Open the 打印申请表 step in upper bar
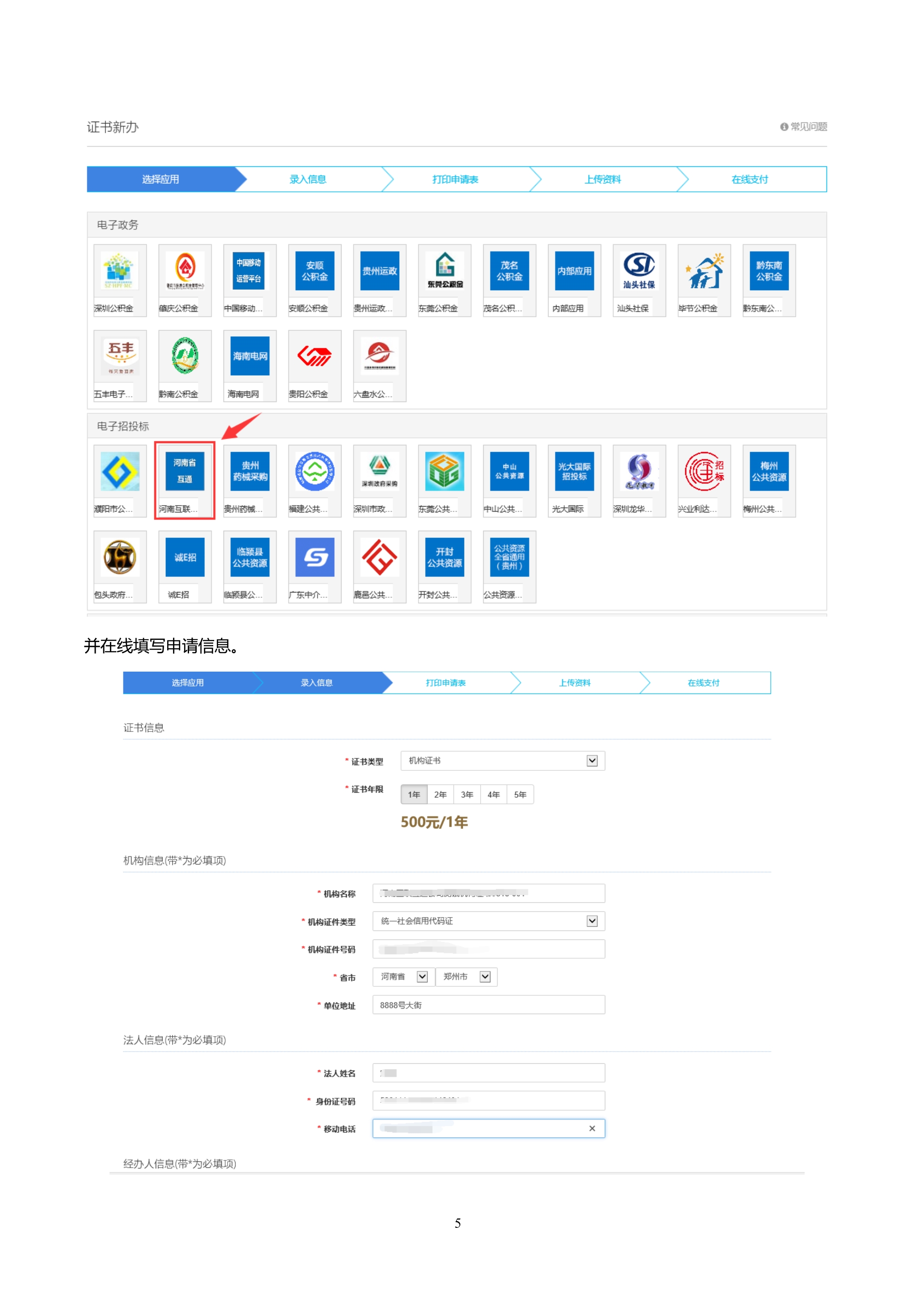 (455, 179)
